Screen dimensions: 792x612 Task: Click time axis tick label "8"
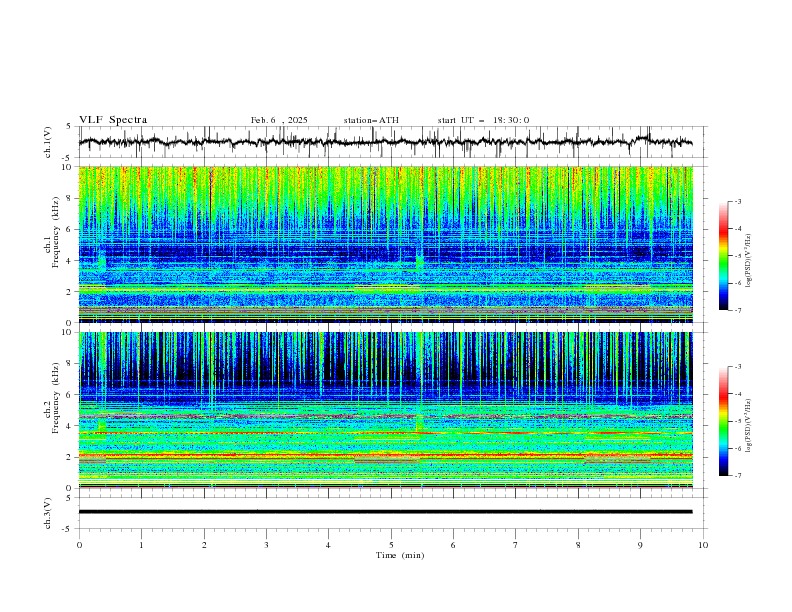pyautogui.click(x=578, y=545)
